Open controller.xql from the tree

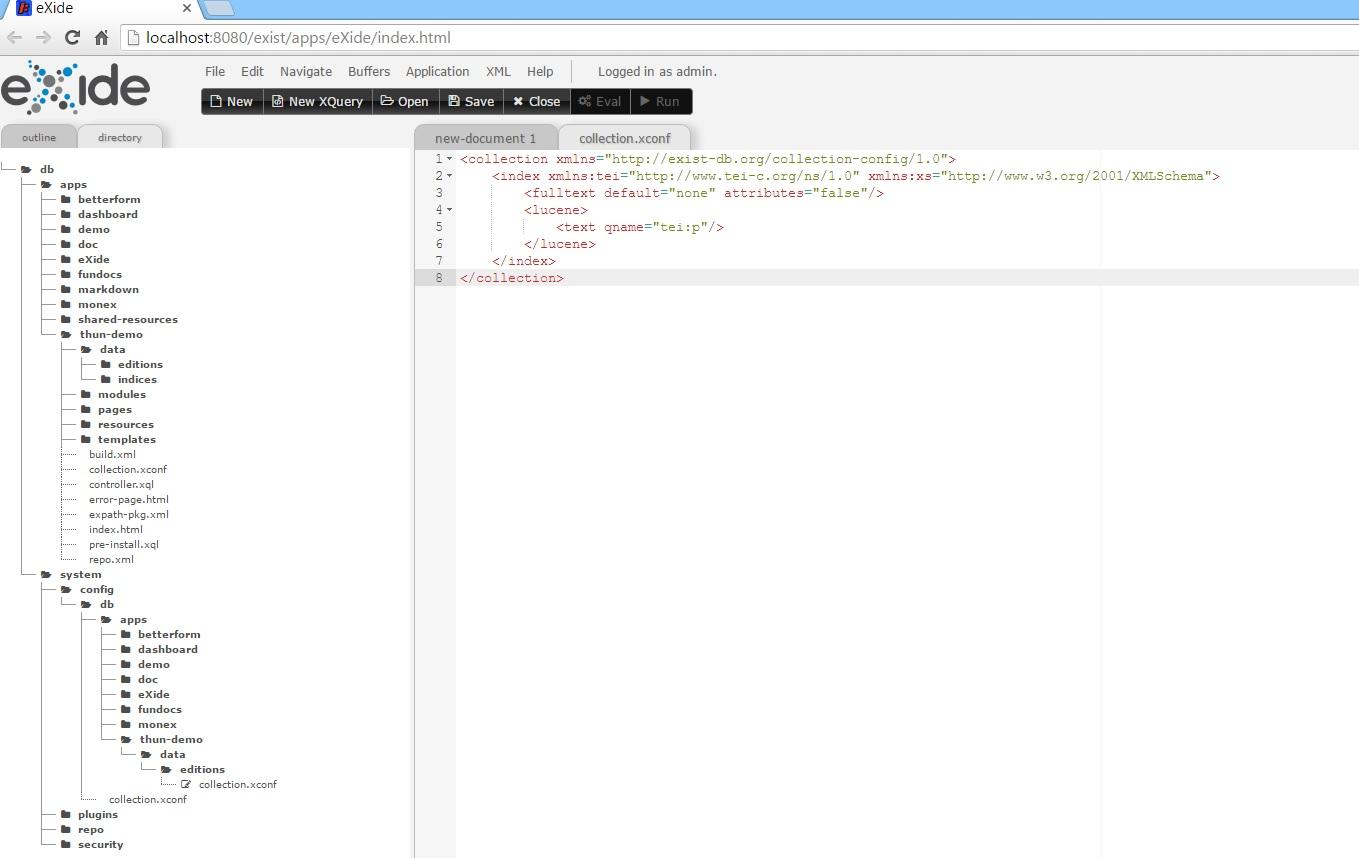pos(121,484)
